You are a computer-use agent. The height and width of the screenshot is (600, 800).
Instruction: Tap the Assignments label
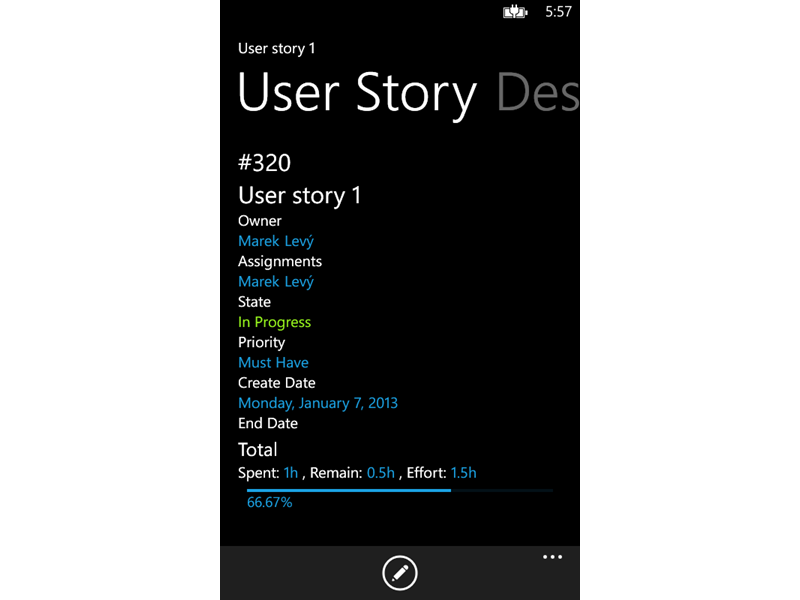pos(280,262)
